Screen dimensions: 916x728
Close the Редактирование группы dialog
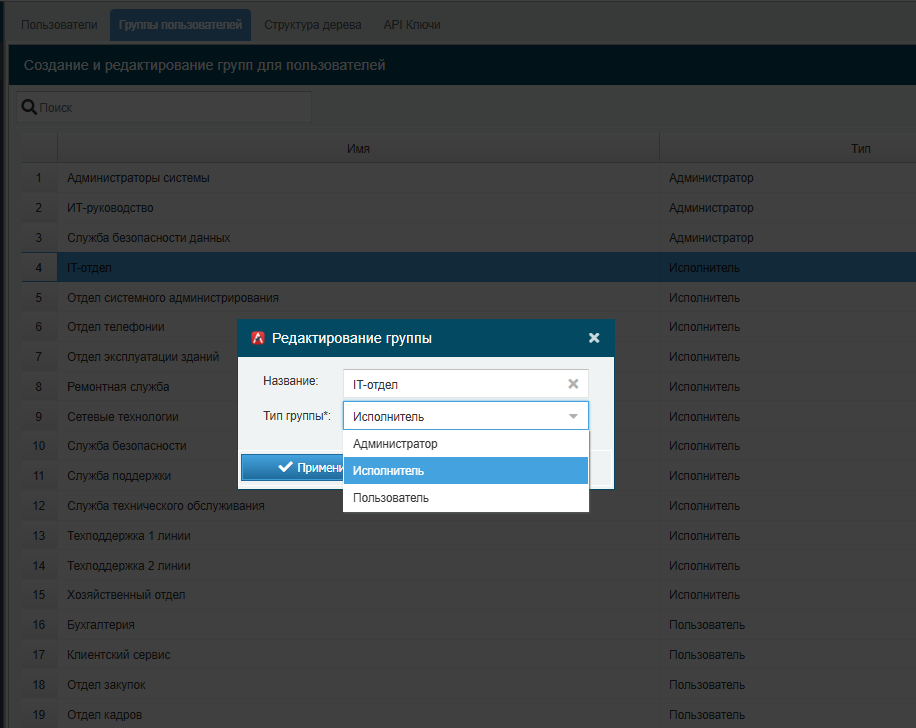(594, 338)
